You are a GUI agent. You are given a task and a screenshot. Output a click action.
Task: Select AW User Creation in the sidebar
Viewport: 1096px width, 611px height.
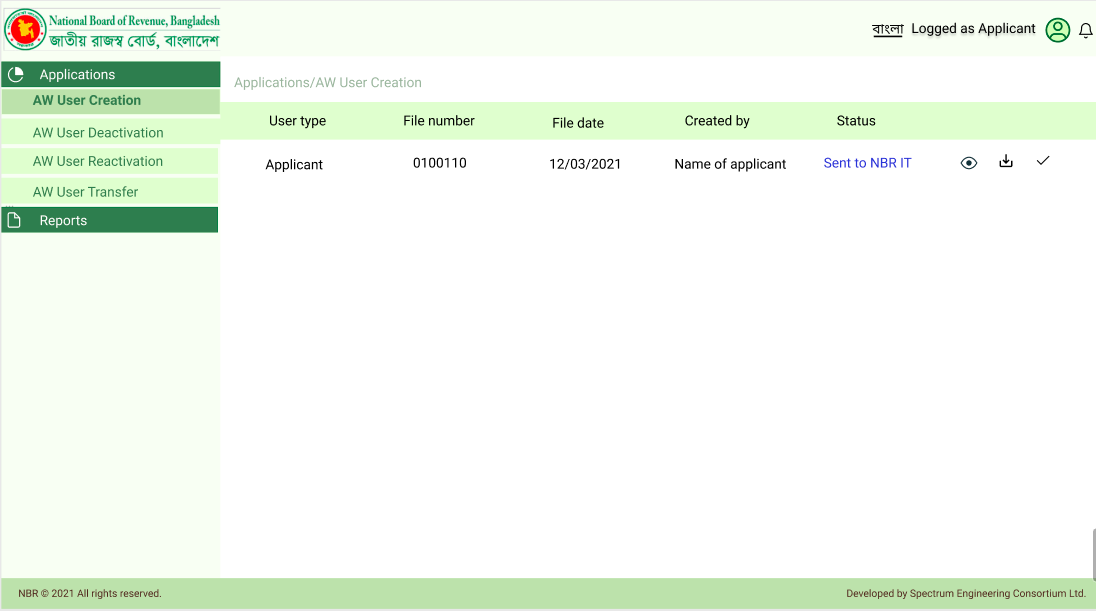coord(87,101)
